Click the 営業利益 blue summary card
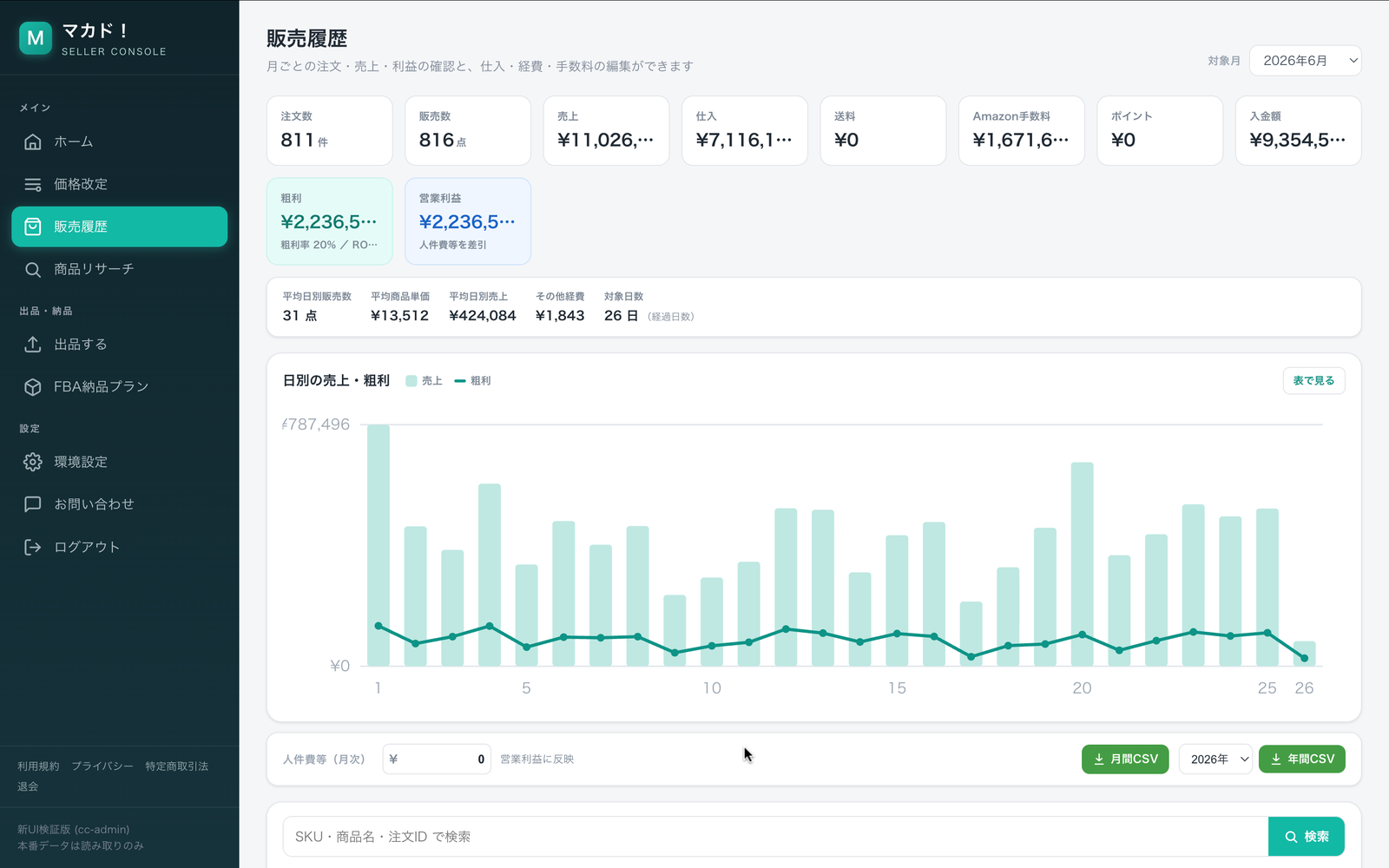Viewport: 1389px width, 868px height. tap(468, 221)
